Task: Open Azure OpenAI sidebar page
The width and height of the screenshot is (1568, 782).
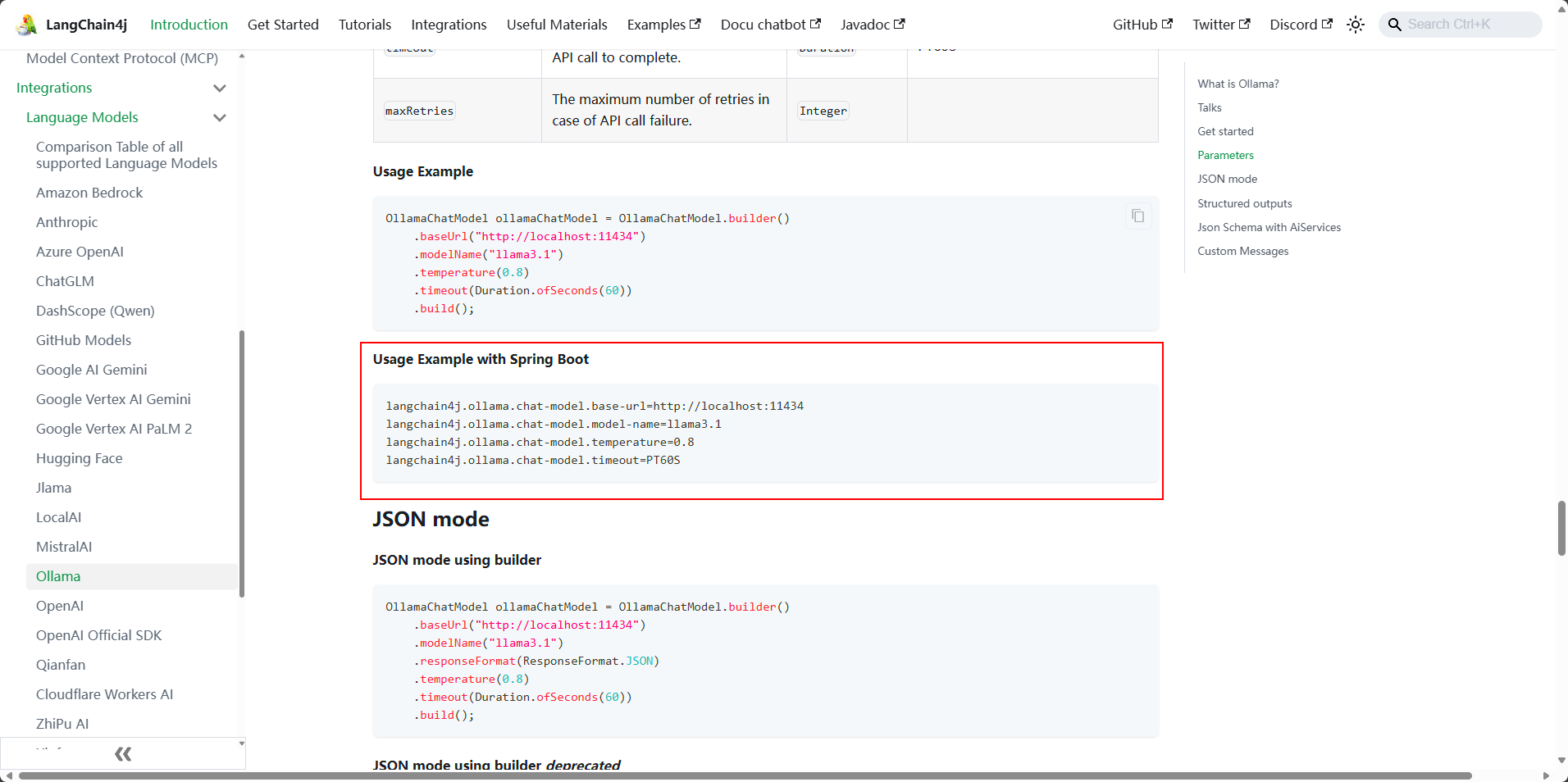Action: 80,252
